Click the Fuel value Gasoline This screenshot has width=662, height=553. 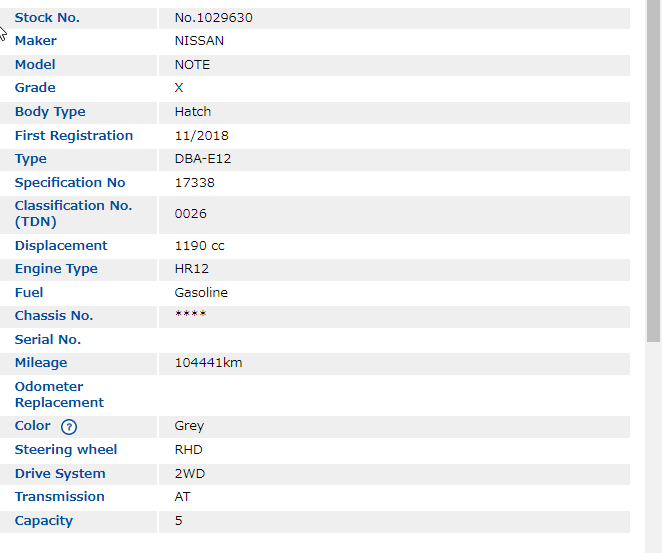pyautogui.click(x=201, y=293)
